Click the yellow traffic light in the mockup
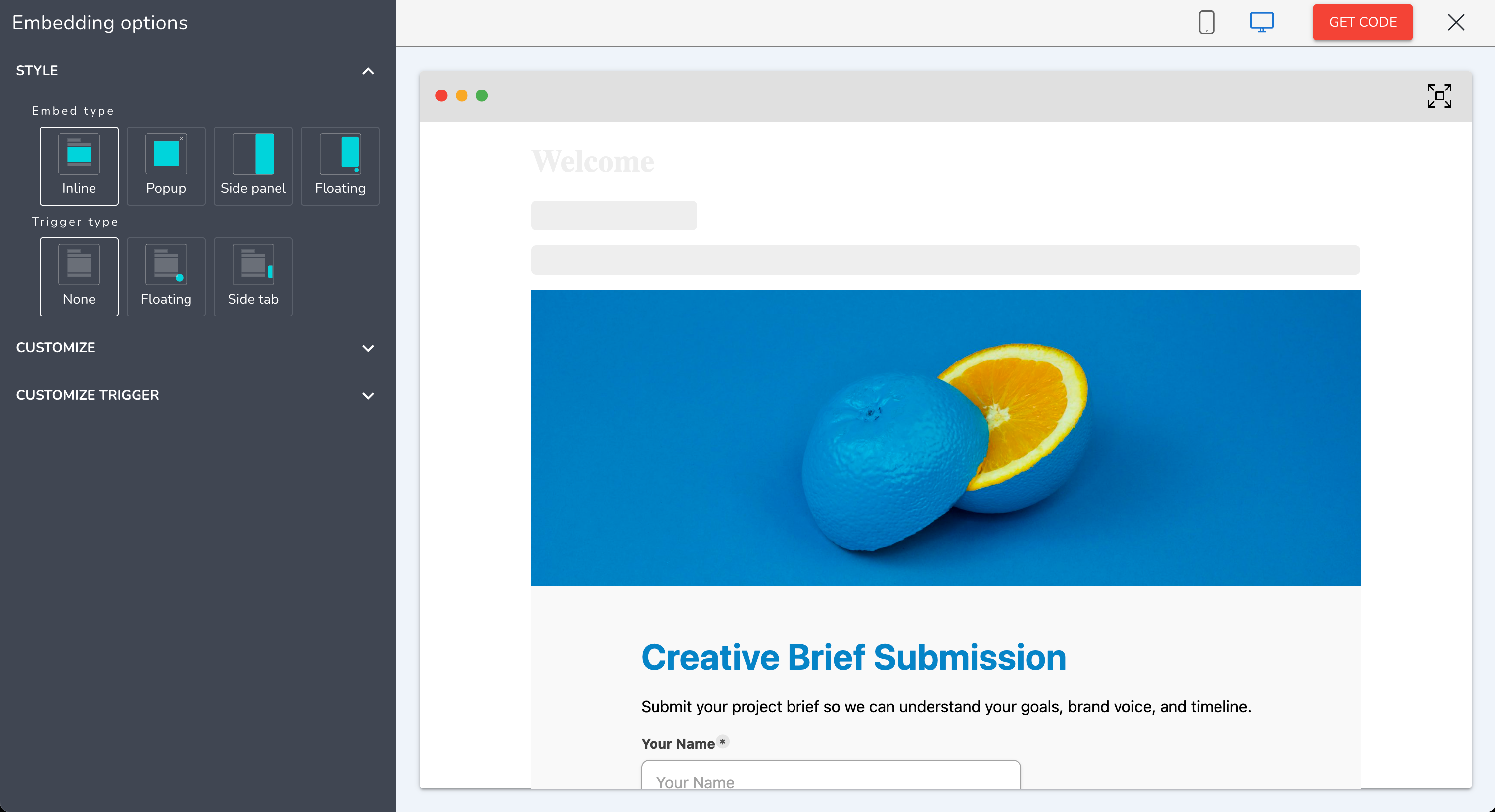1495x812 pixels. click(462, 95)
